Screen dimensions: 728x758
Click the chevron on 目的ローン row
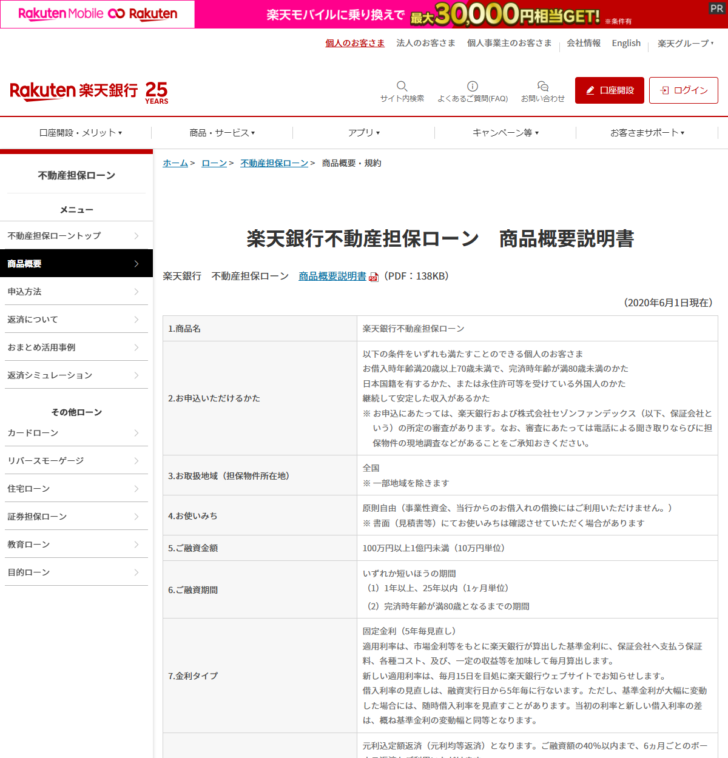click(x=136, y=572)
